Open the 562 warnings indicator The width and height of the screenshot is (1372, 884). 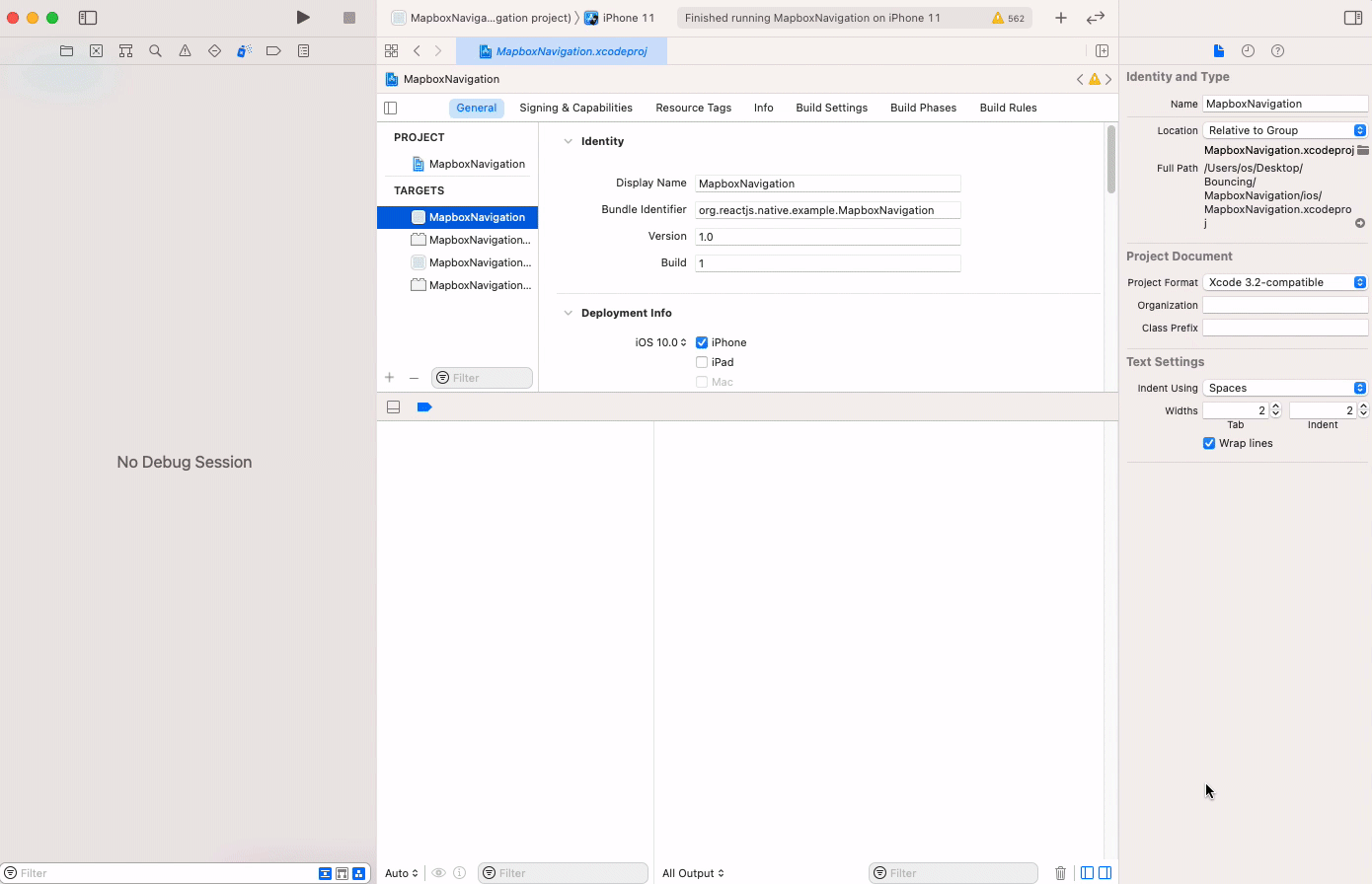pyautogui.click(x=1008, y=18)
